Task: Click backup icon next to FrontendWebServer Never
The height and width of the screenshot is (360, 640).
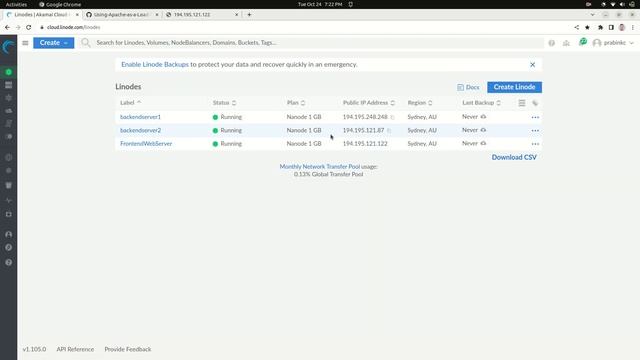Action: (483, 143)
